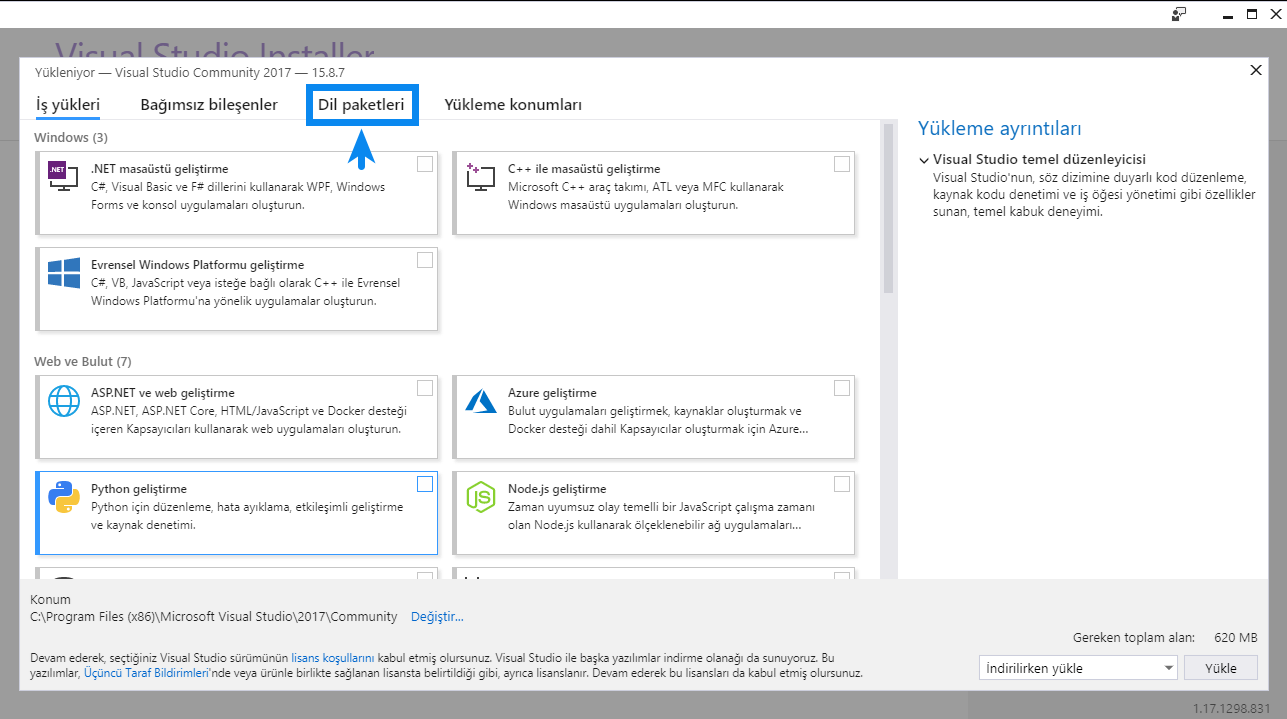Switch to İş yükleri tab

click(x=68, y=104)
